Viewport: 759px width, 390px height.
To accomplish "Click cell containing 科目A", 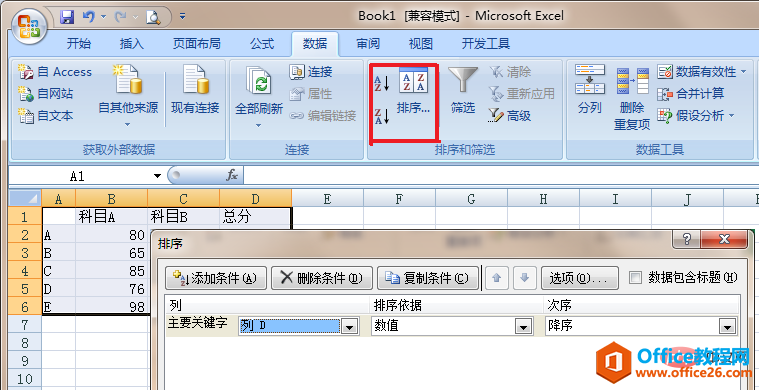I will point(111,216).
